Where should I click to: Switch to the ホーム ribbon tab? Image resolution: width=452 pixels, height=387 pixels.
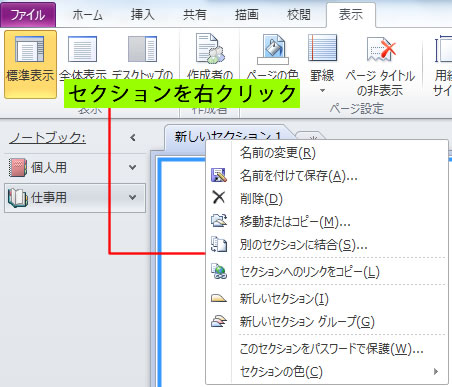tap(87, 15)
